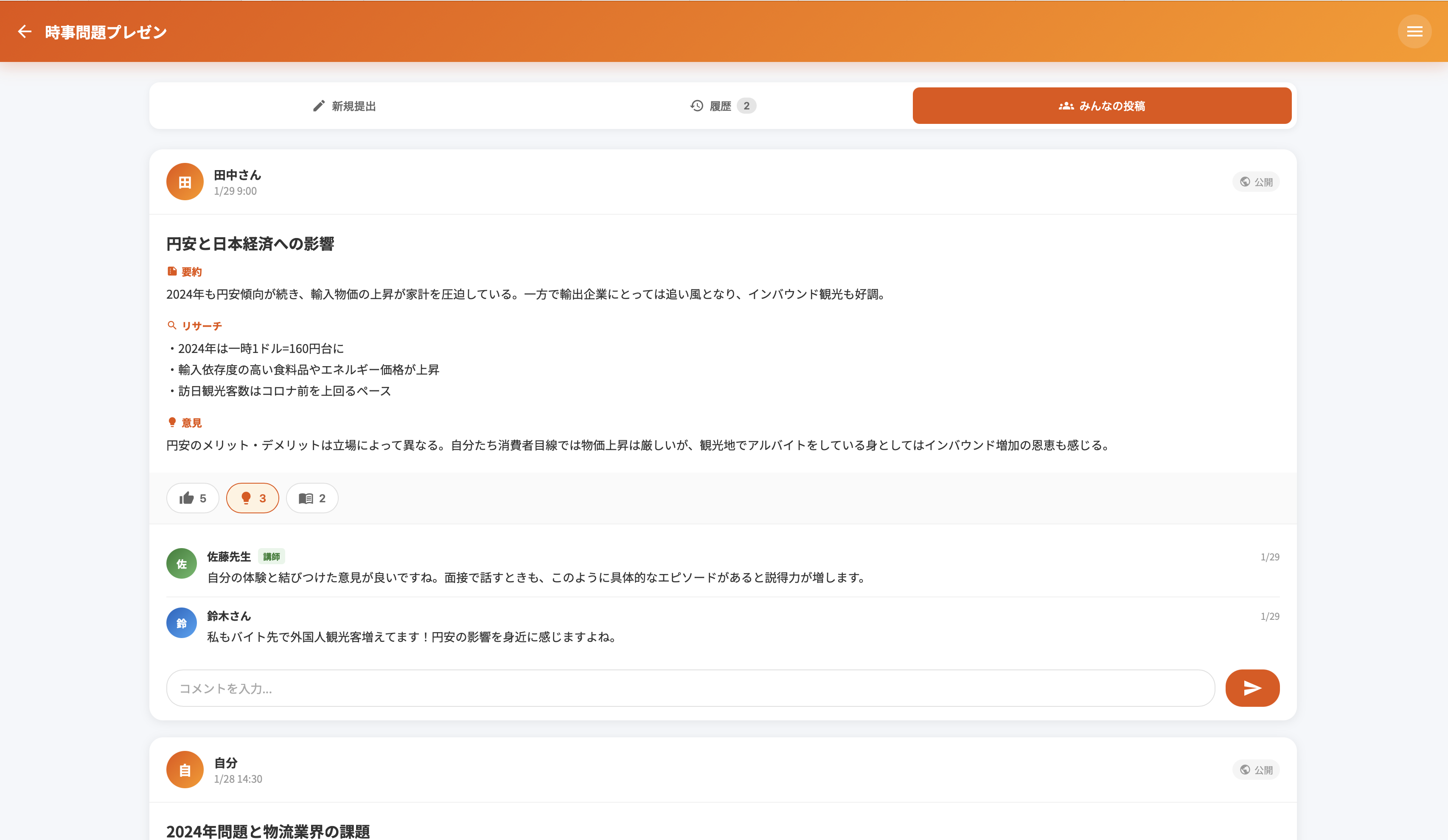Click the 講師 badge next to 佐藤先生

coord(271,556)
